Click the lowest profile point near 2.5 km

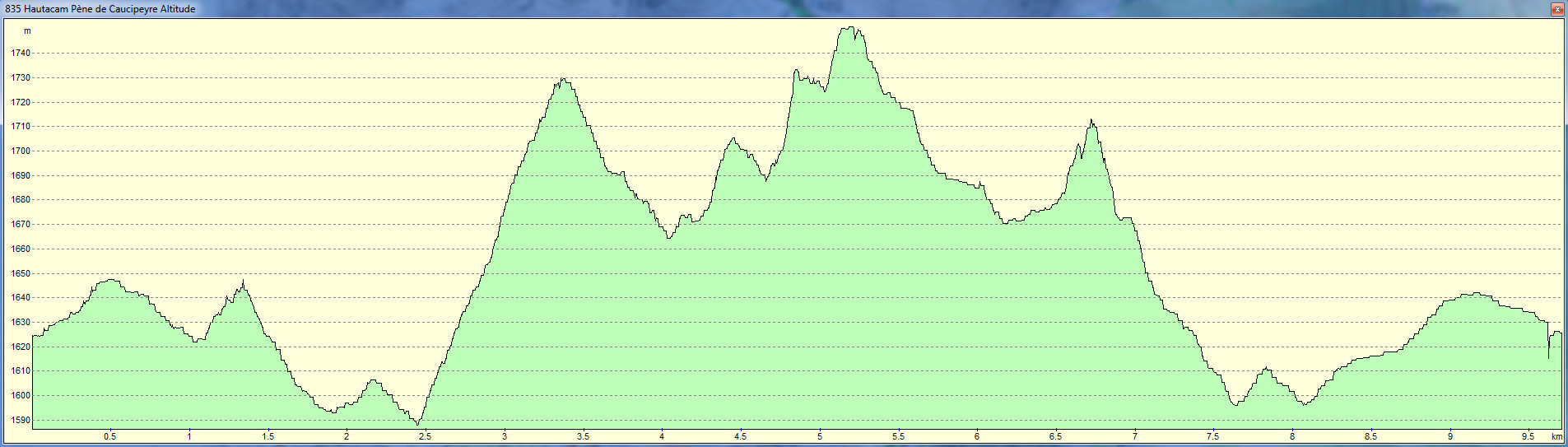tap(418, 424)
